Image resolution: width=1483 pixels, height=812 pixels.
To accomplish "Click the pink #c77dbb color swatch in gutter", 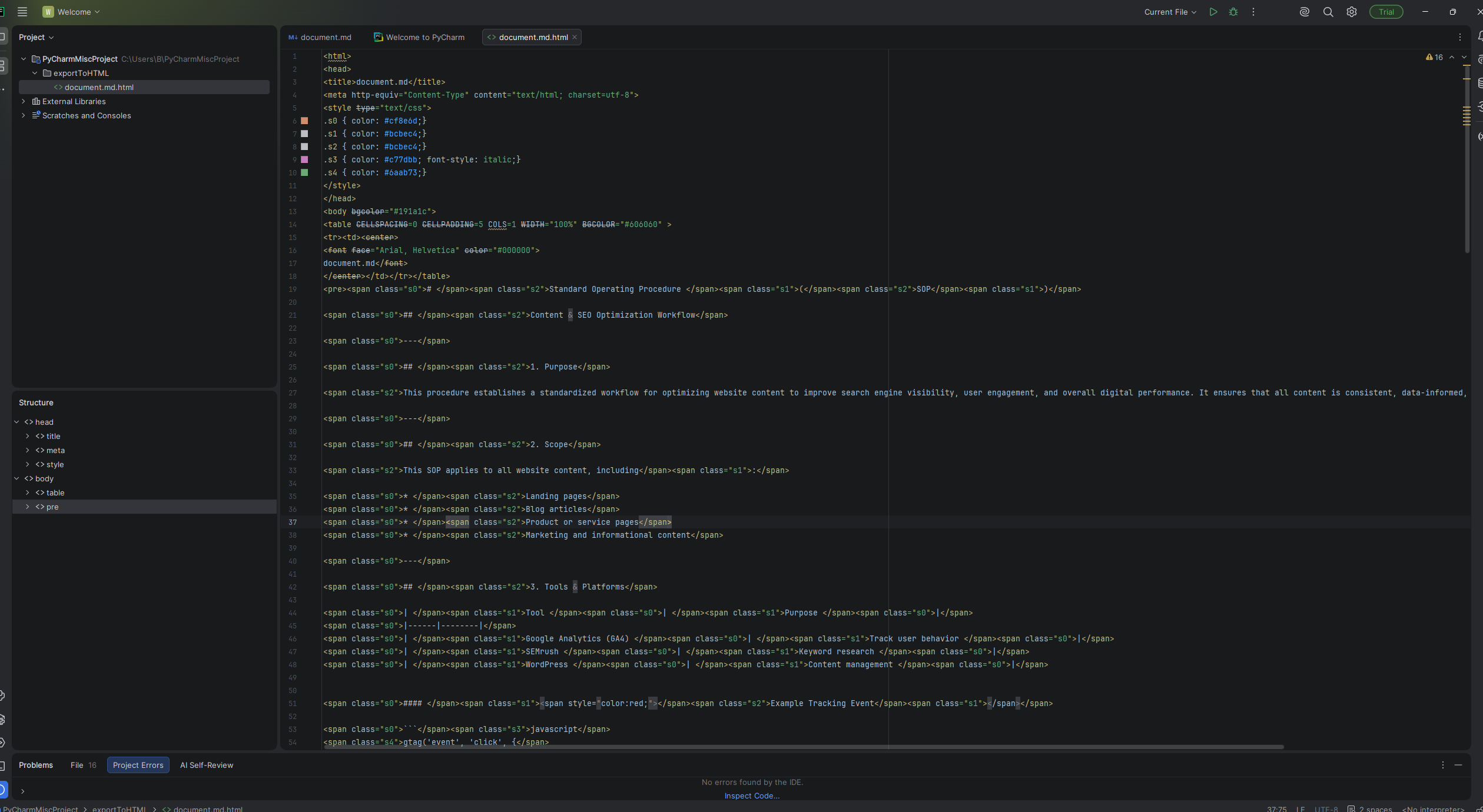I will click(x=304, y=159).
